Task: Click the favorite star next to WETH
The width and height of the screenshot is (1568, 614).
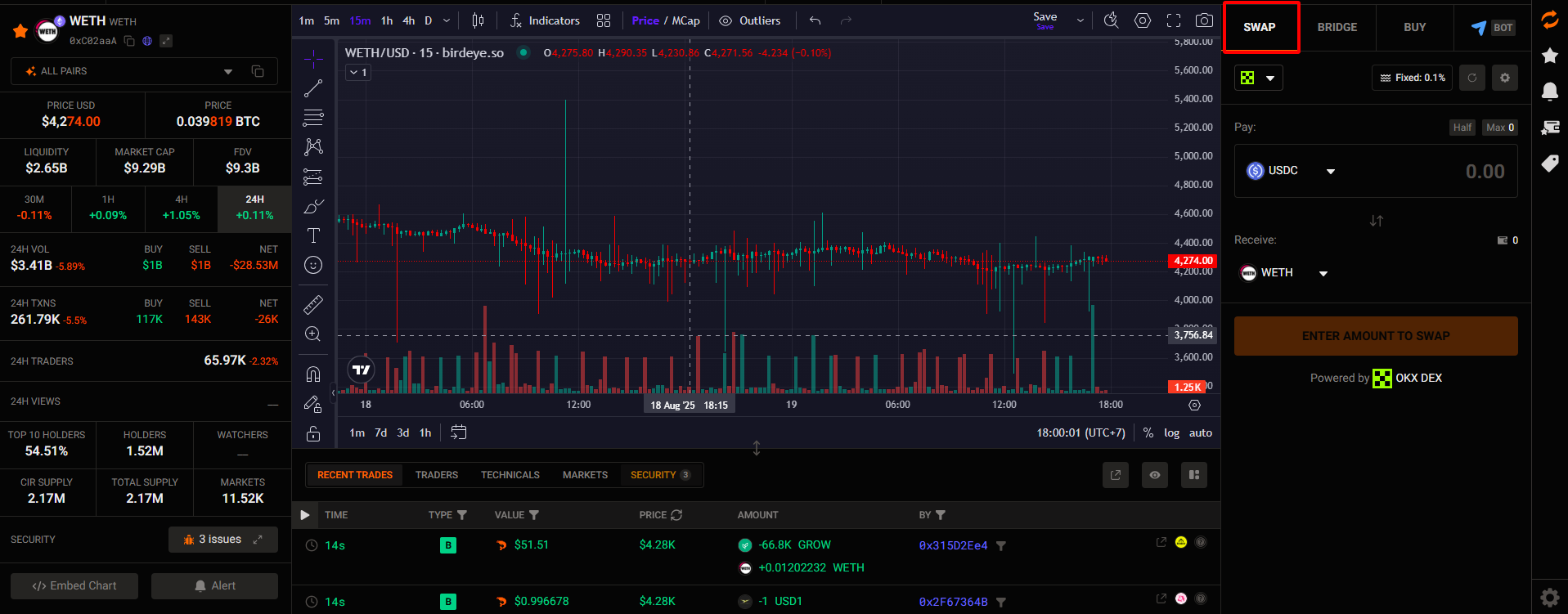Action: click(20, 31)
